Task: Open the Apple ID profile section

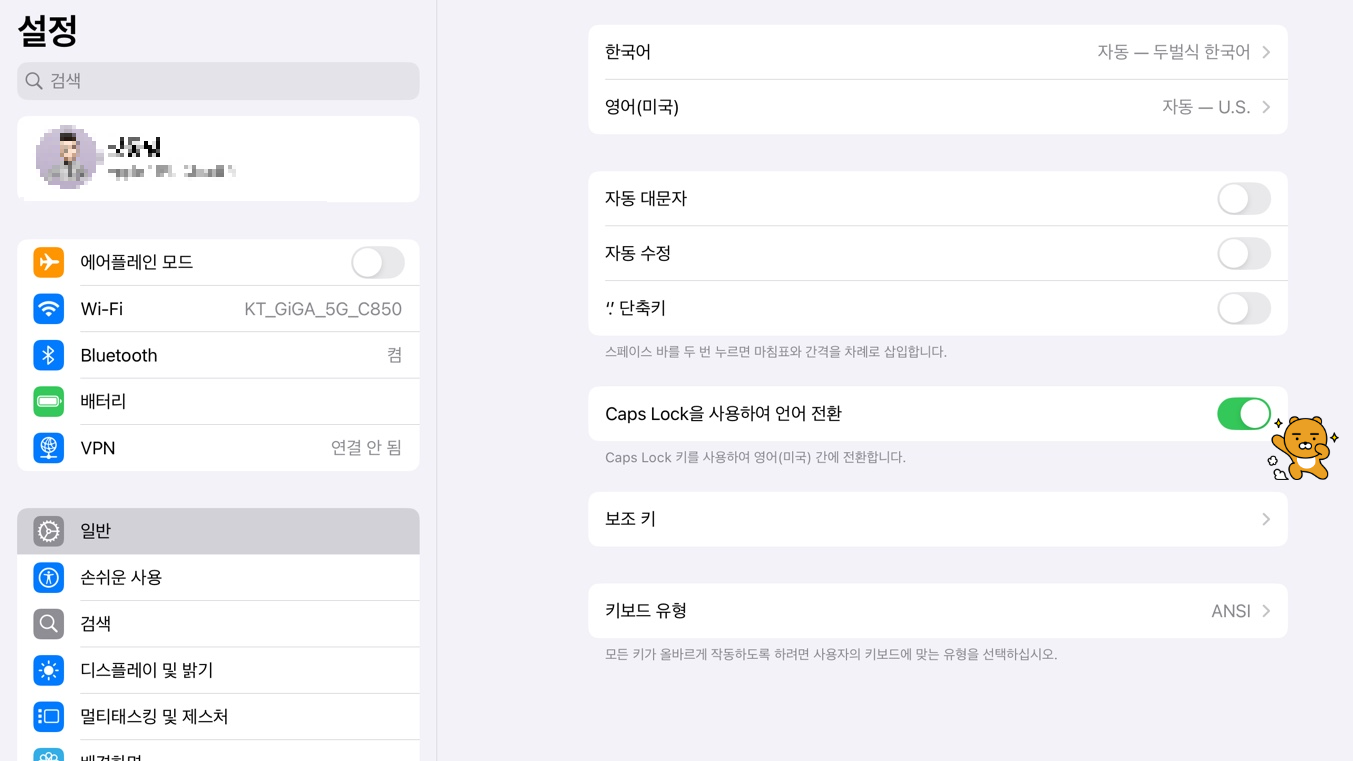Action: 218,158
